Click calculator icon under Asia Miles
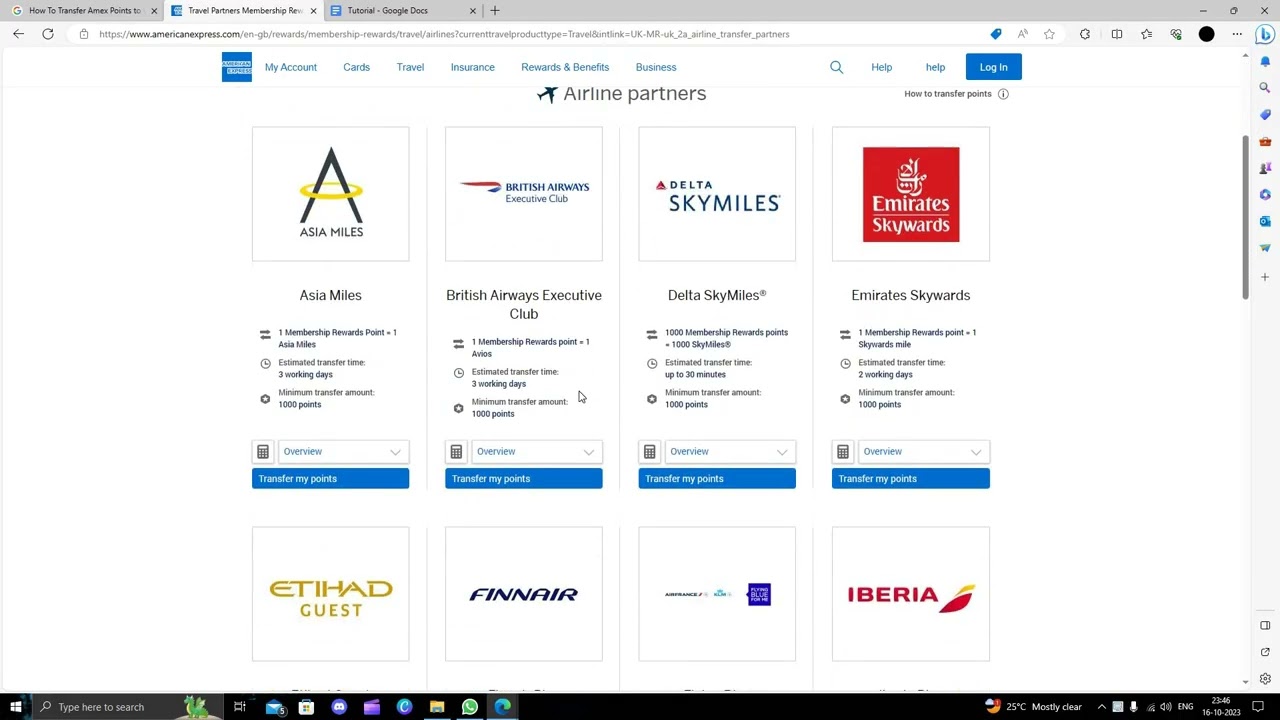This screenshot has width=1280, height=720. click(x=263, y=452)
